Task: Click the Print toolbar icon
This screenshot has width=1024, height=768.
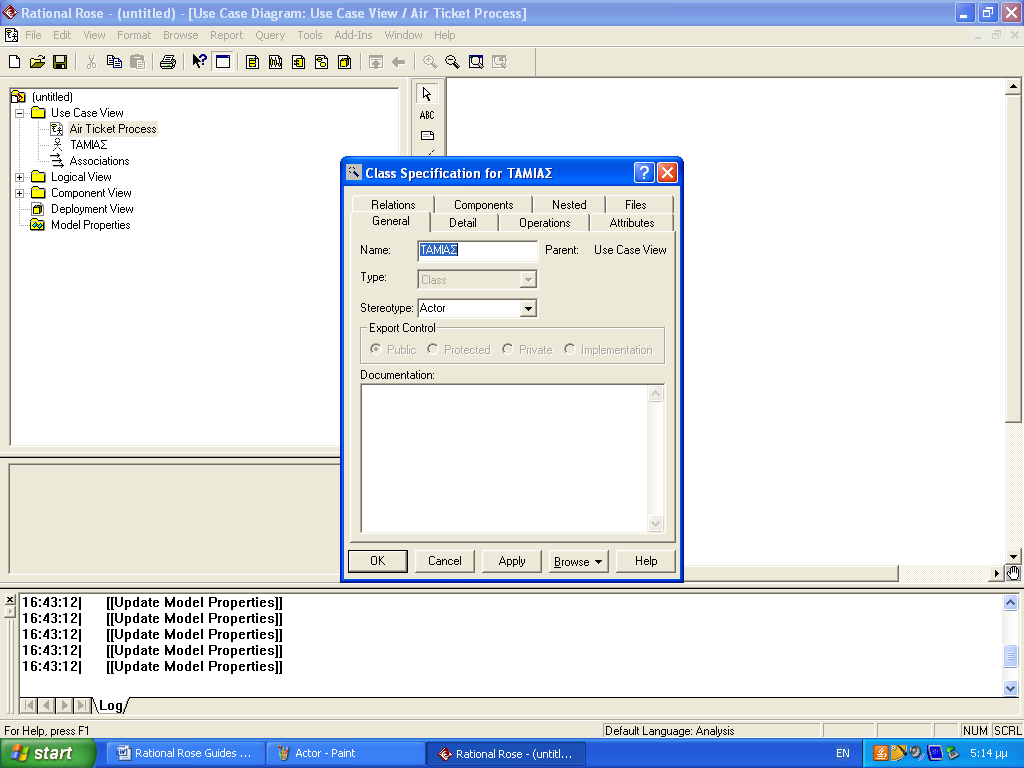Action: point(168,62)
